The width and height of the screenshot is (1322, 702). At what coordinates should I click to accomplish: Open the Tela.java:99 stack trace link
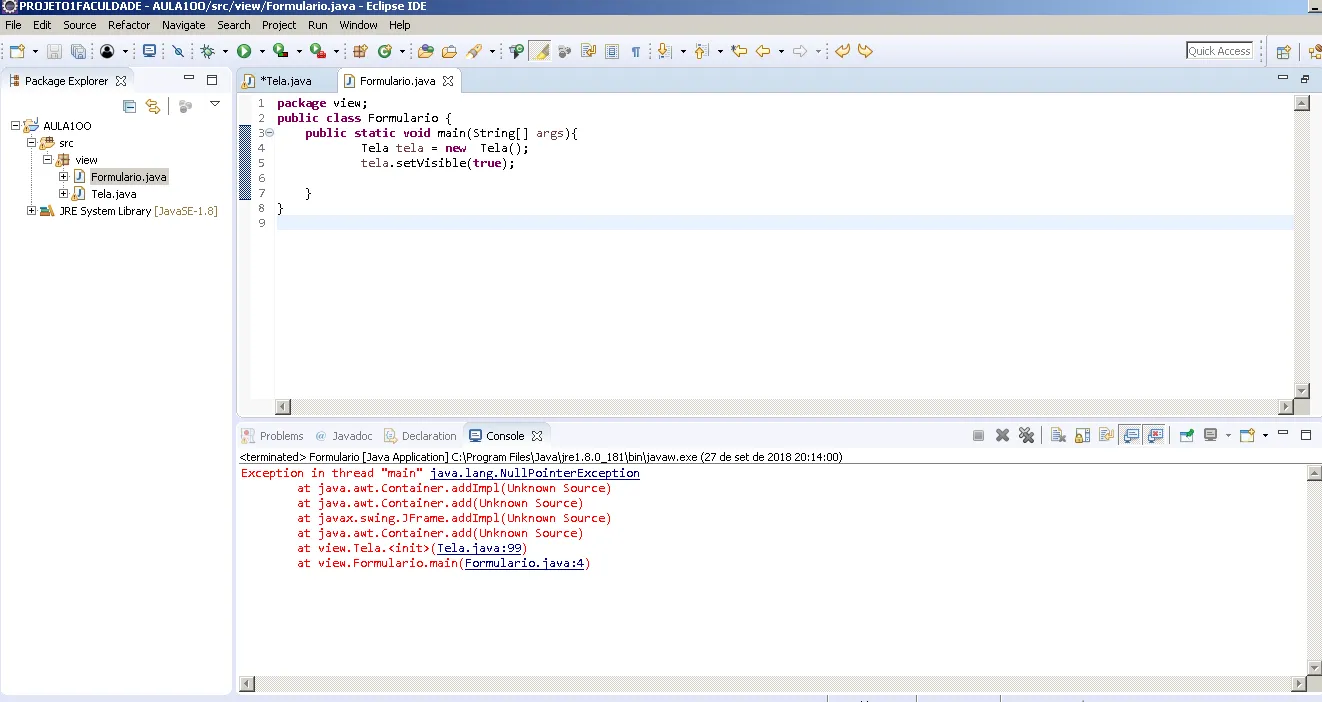coord(481,548)
